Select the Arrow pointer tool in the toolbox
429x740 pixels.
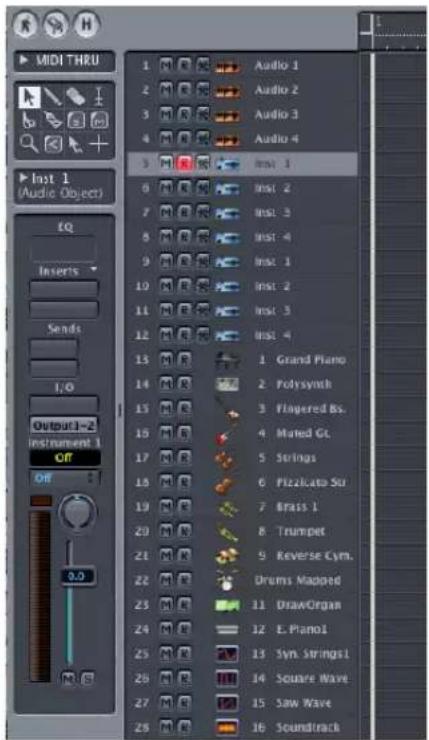[x=29, y=97]
